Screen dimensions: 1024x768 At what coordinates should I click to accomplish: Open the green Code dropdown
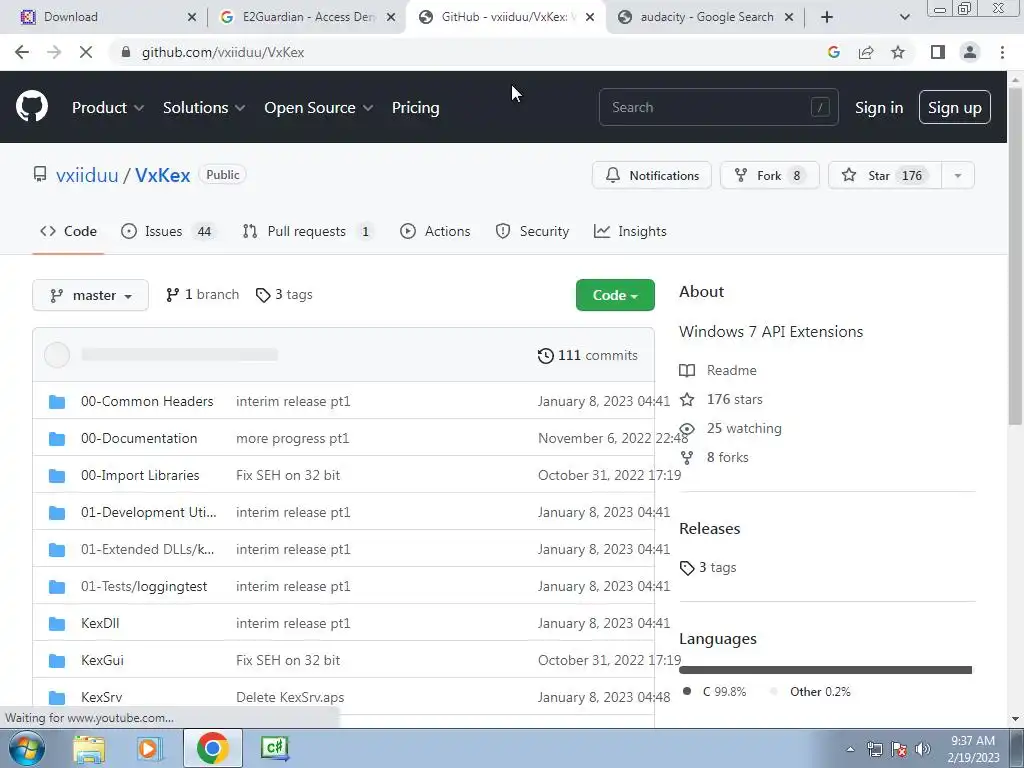[615, 295]
